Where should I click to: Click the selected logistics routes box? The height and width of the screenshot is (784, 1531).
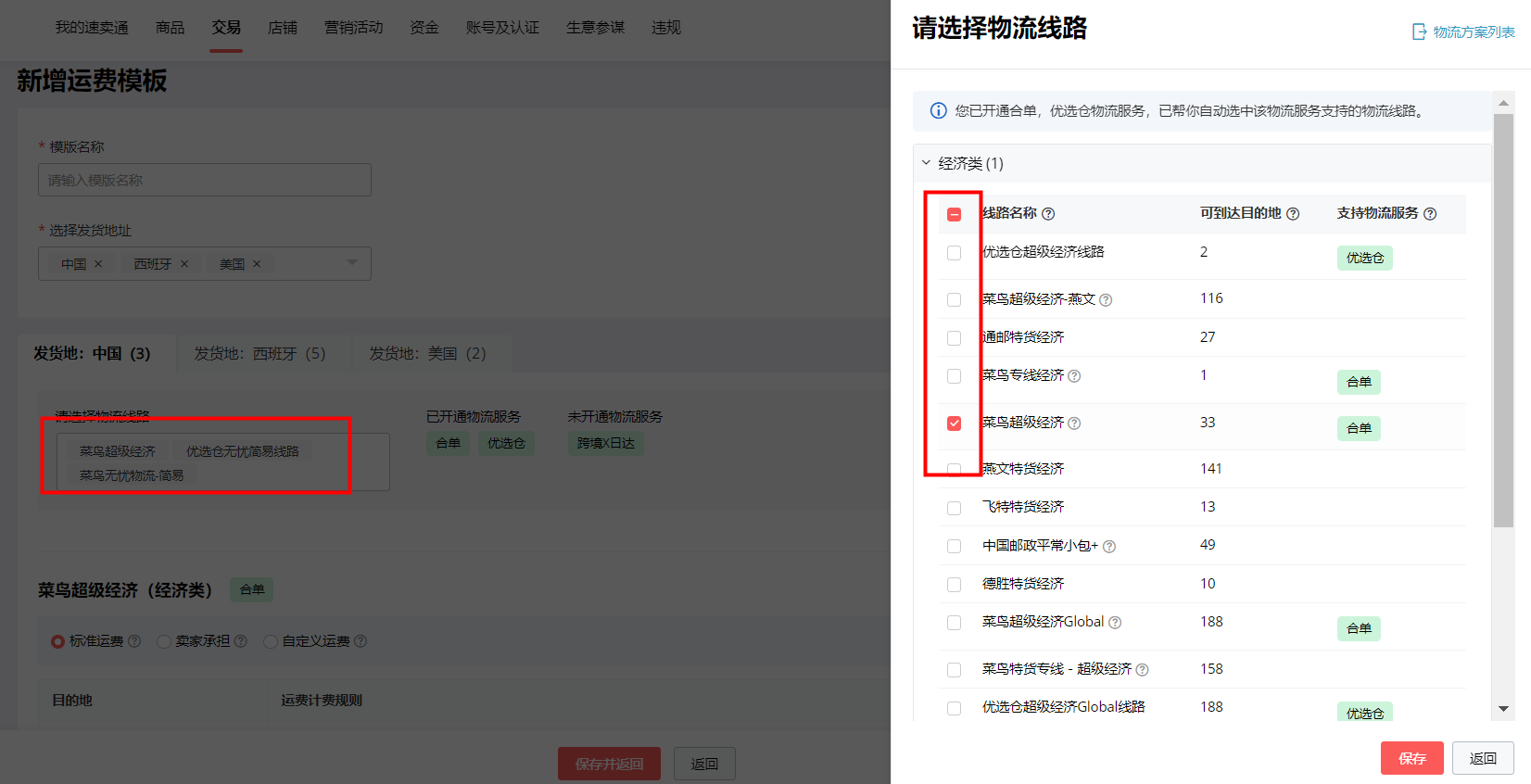[x=222, y=462]
